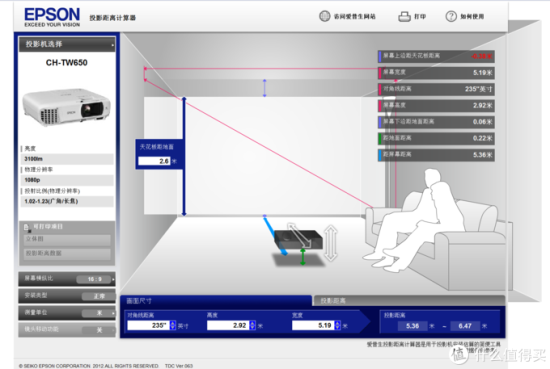The width and height of the screenshot is (550, 369).
Task: Click the dark blue ceiling height bar
Action: point(184,156)
